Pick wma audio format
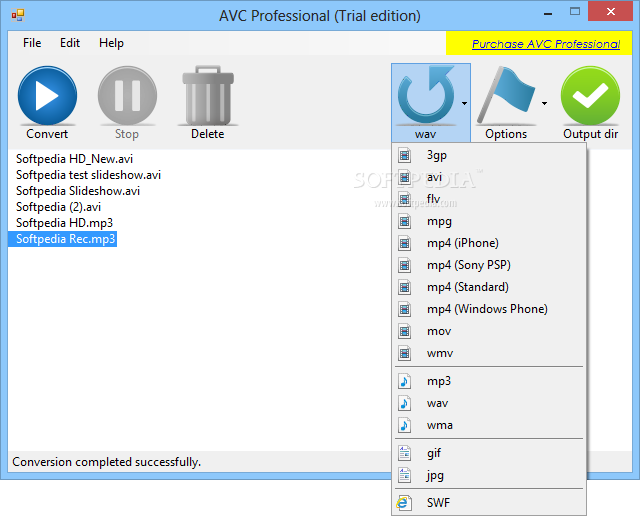Image resolution: width=640 pixels, height=516 pixels. 489,425
